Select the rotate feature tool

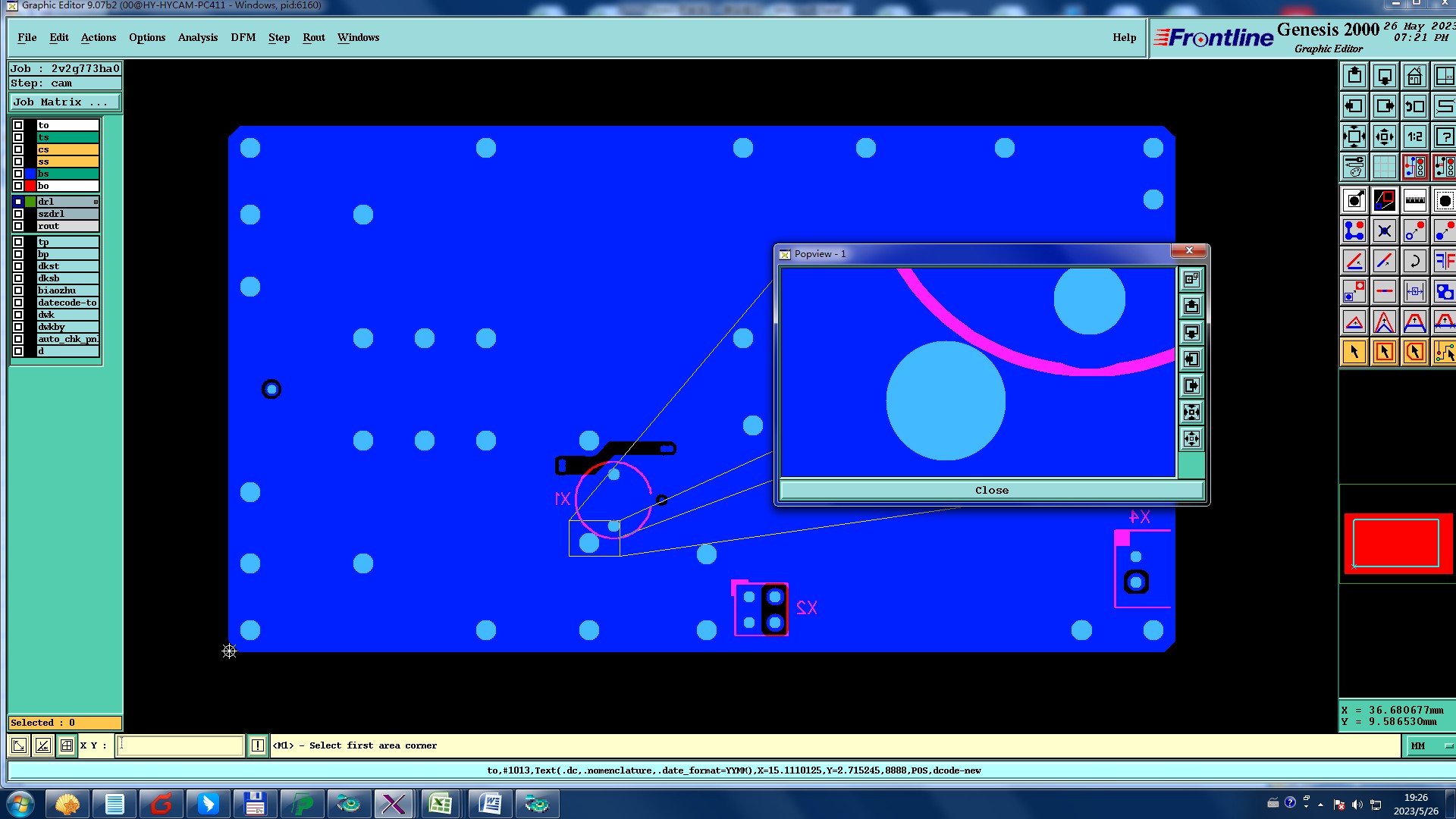click(x=1414, y=262)
